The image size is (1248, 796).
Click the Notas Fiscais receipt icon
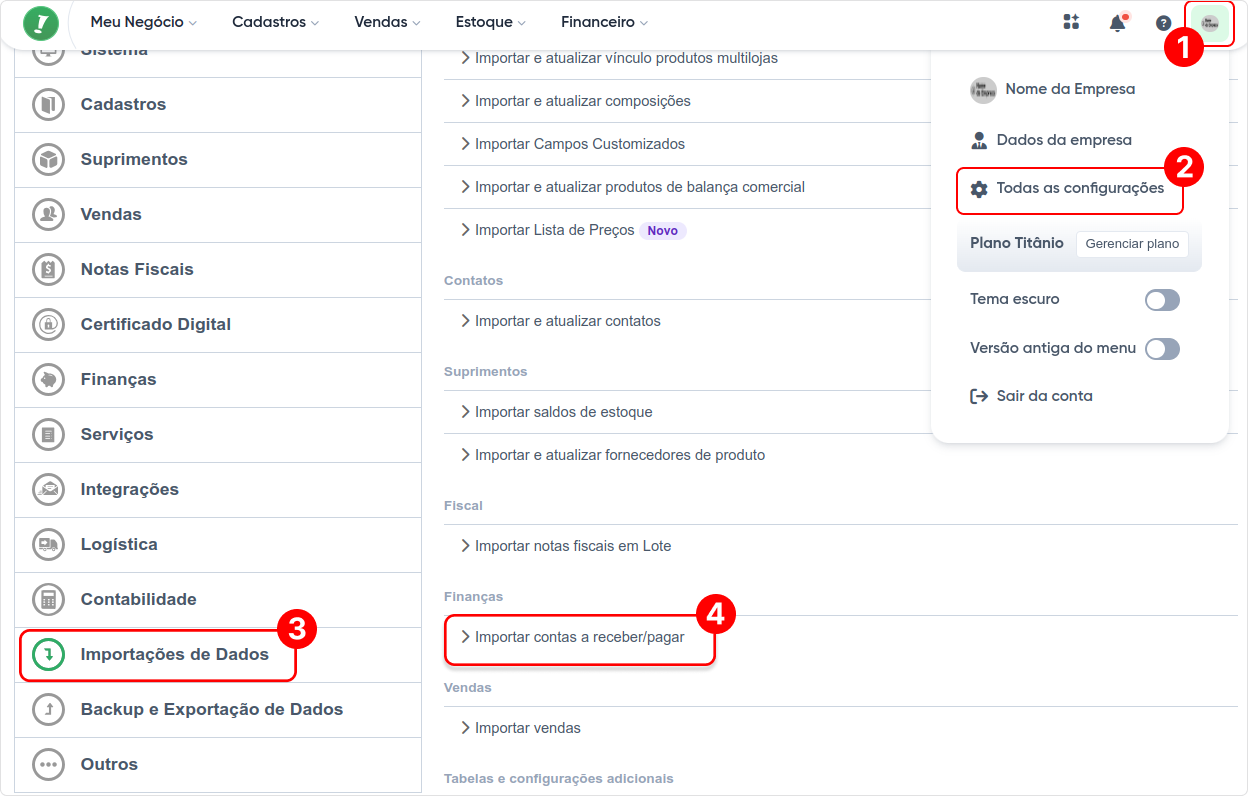48,269
